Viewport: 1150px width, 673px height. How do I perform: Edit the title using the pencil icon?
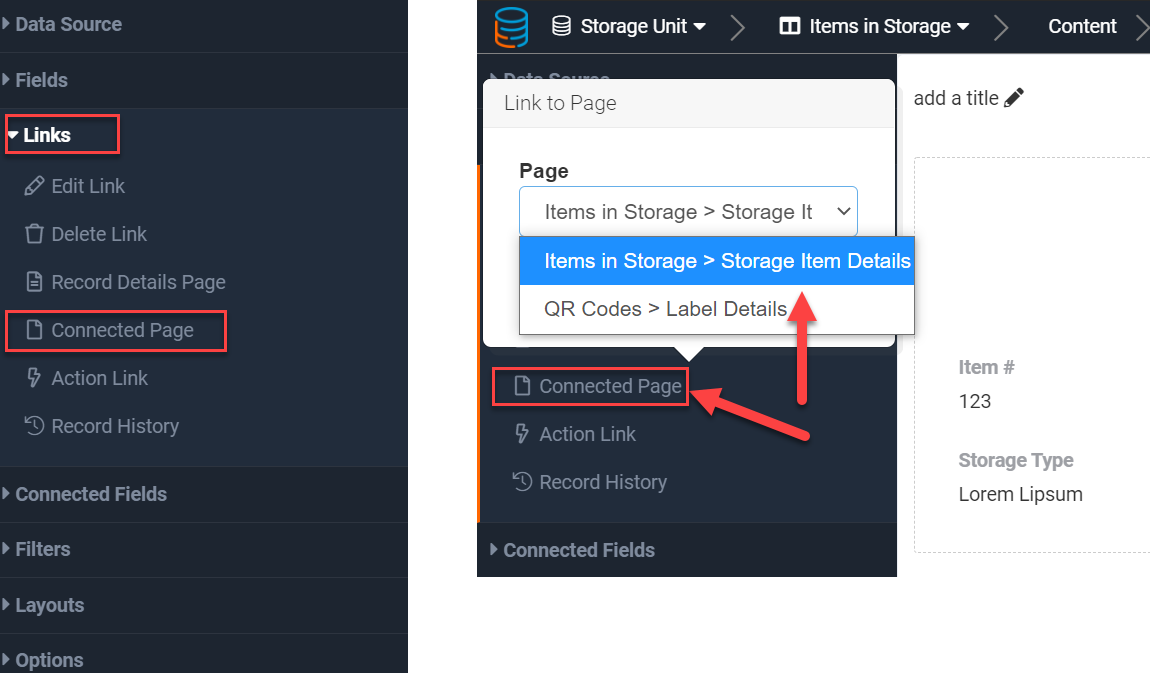coord(1014,96)
